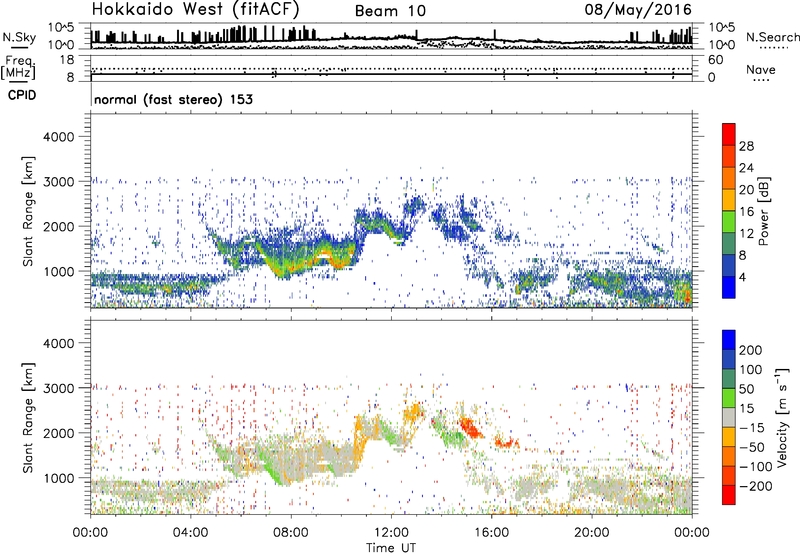Viewport: 800px width, 554px height.
Task: Click the light green 12–16 dB Power segment
Action: click(x=729, y=221)
